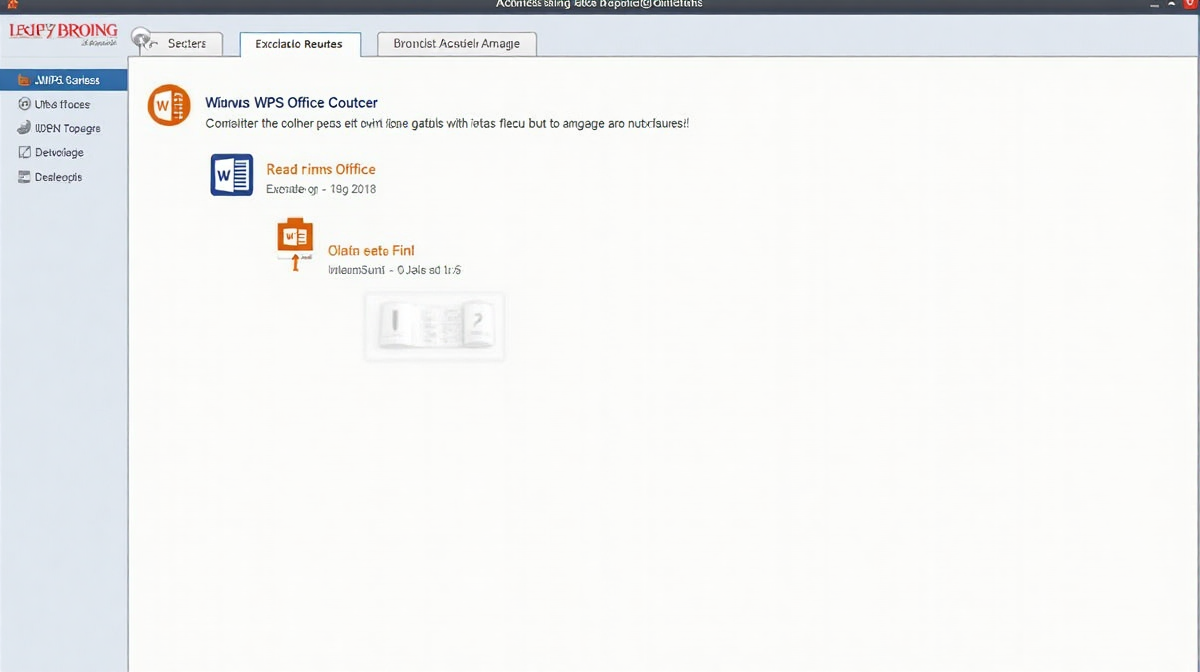Click the Desleopis sidebar icon
This screenshot has height=672, width=1200.
point(24,177)
